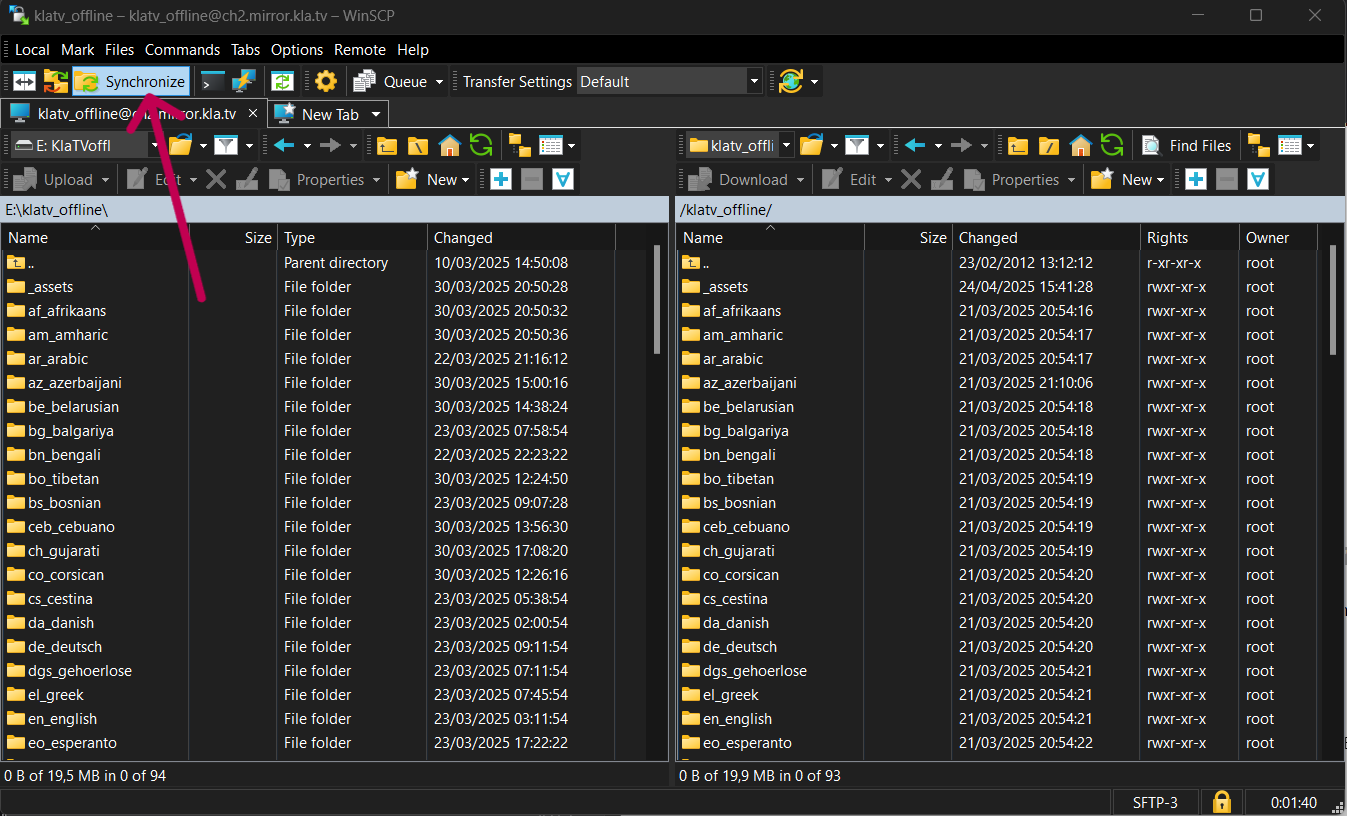
Task: Click the remote panel vertical scrollbar
Action: 1333,302
